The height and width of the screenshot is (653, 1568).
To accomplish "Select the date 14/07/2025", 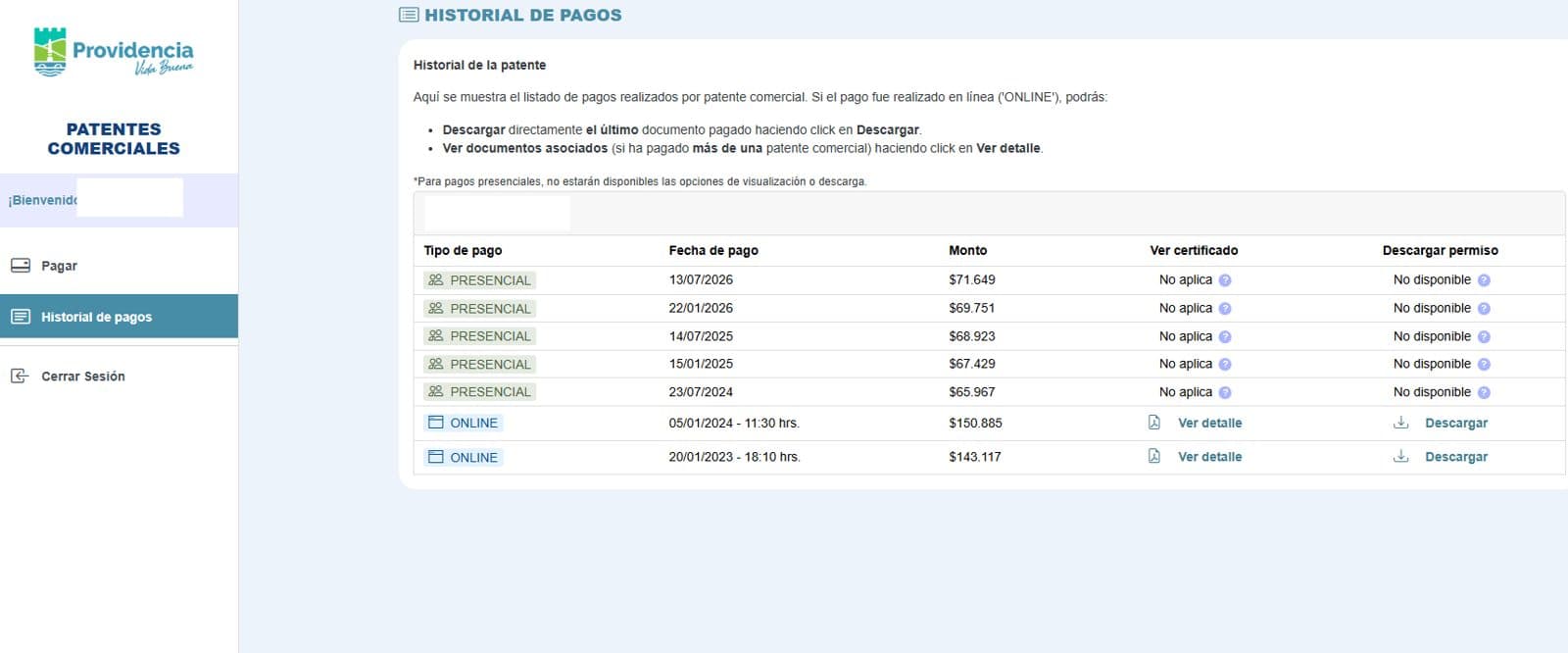I will [701, 336].
